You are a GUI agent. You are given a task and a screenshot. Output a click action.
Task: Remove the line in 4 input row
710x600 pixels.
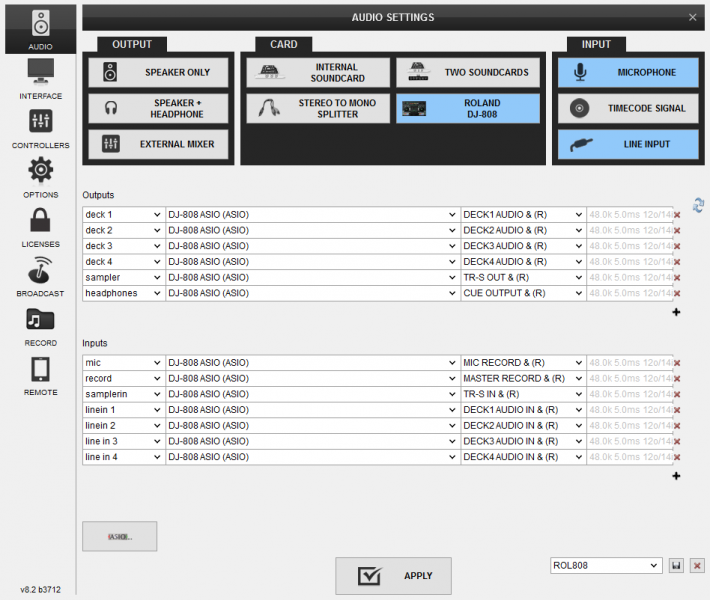[677, 457]
